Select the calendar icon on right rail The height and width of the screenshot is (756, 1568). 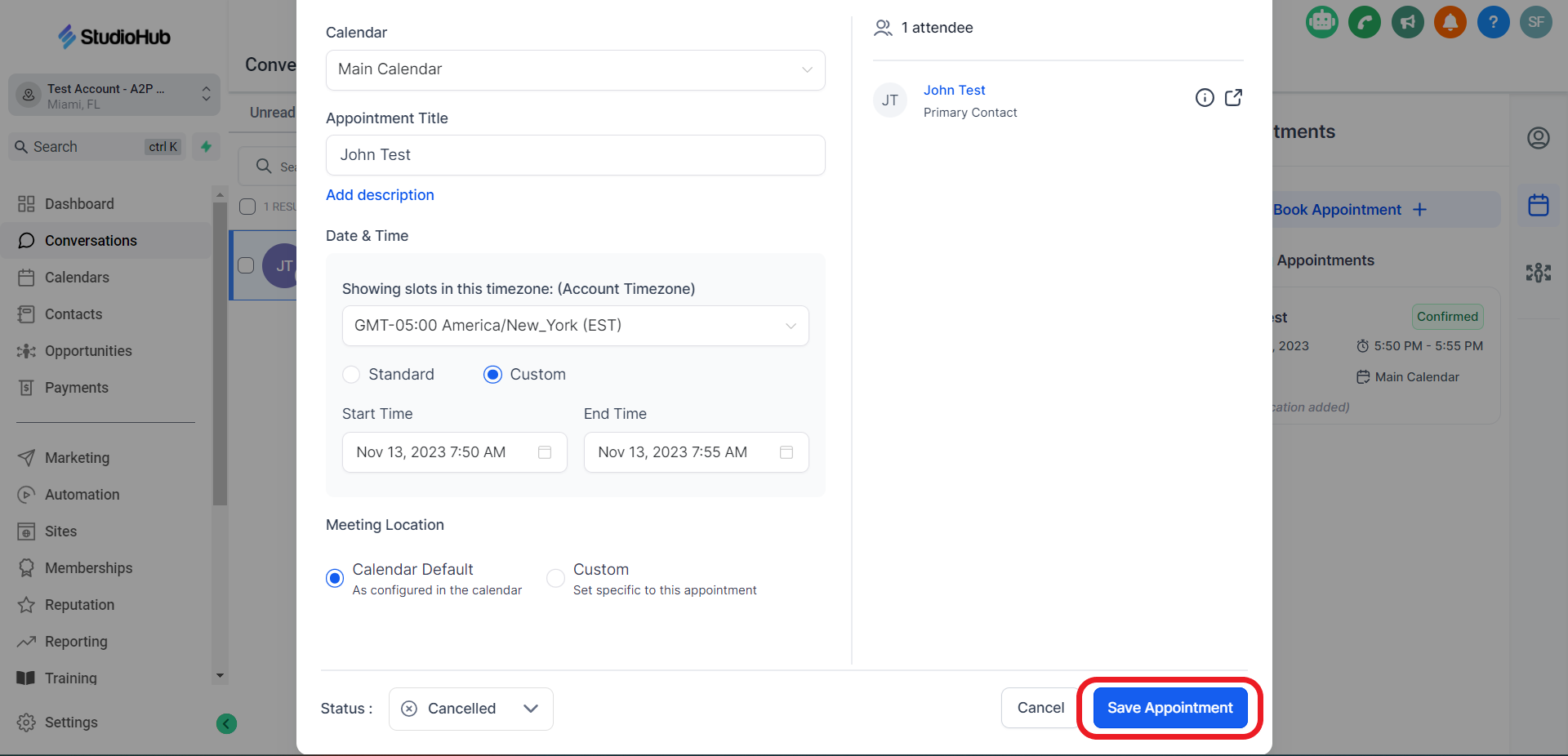coord(1539,205)
